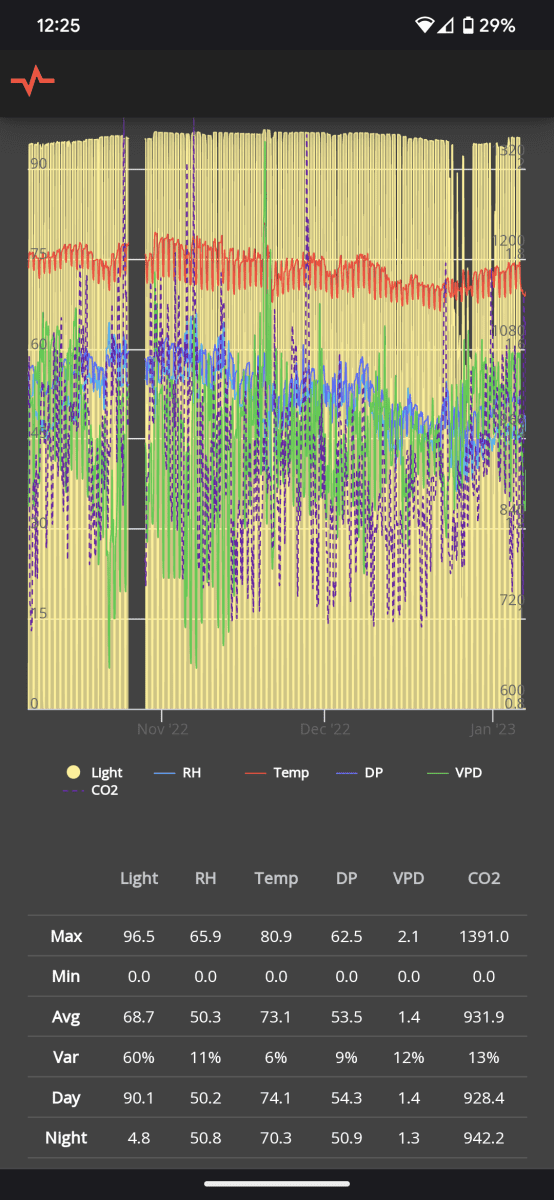Select max DP value 62.5

point(346,937)
